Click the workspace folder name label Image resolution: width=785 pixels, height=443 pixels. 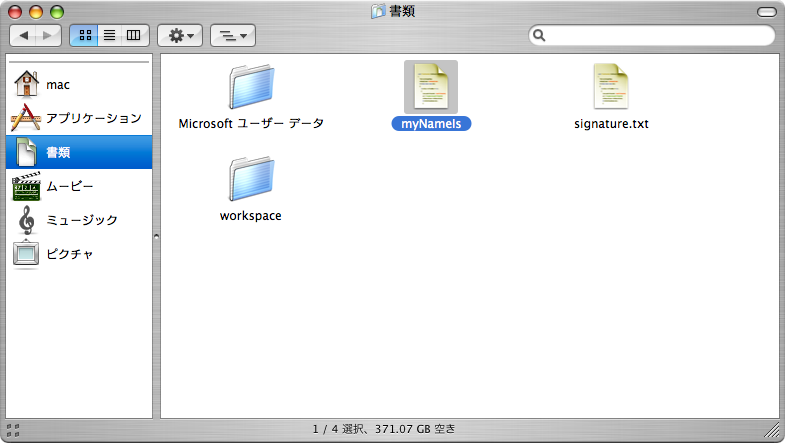click(251, 216)
